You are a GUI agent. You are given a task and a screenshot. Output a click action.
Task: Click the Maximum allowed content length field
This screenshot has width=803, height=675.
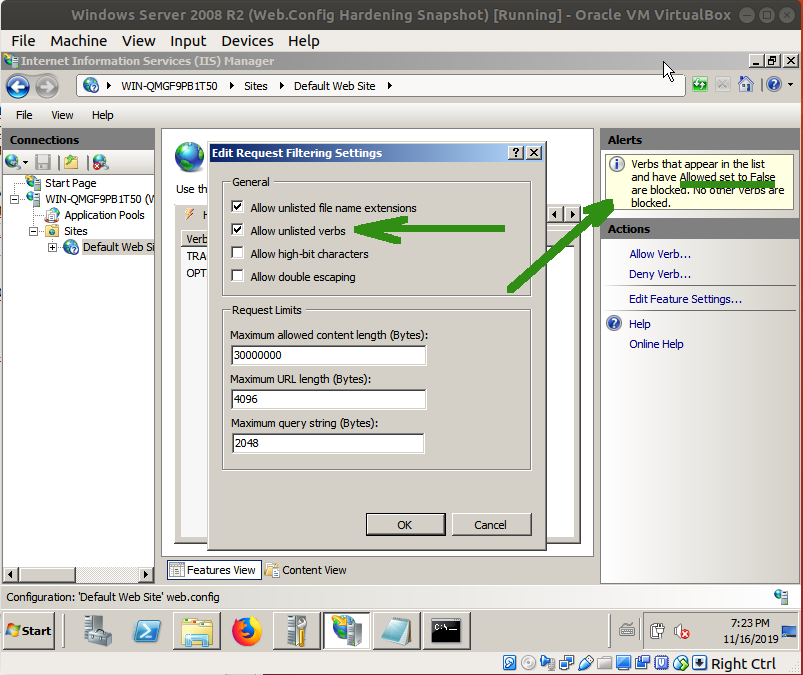point(328,355)
